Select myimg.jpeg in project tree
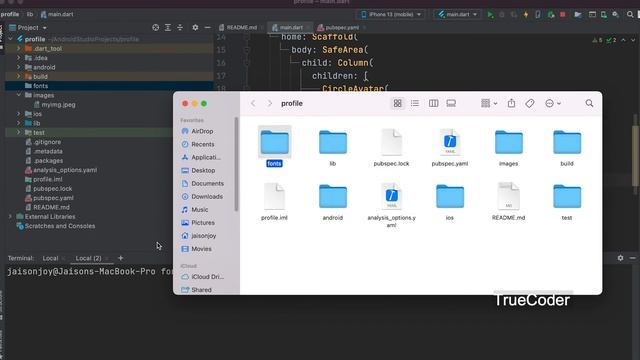The image size is (640, 360). pyautogui.click(x=58, y=105)
